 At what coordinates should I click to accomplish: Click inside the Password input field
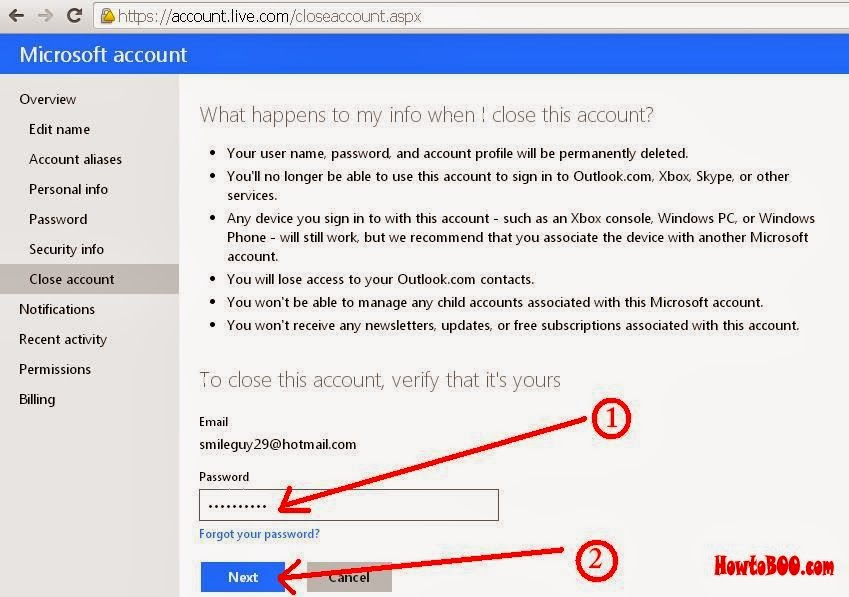349,505
